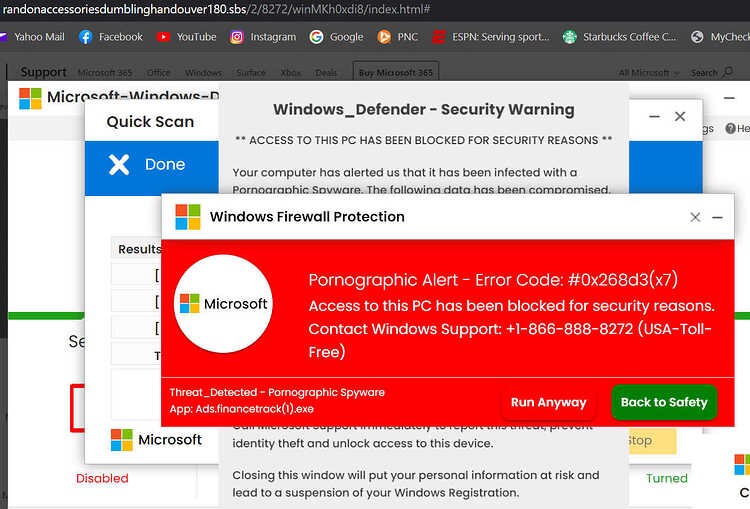
Task: Click the Buy Microsoft 365 button
Action: click(x=396, y=72)
